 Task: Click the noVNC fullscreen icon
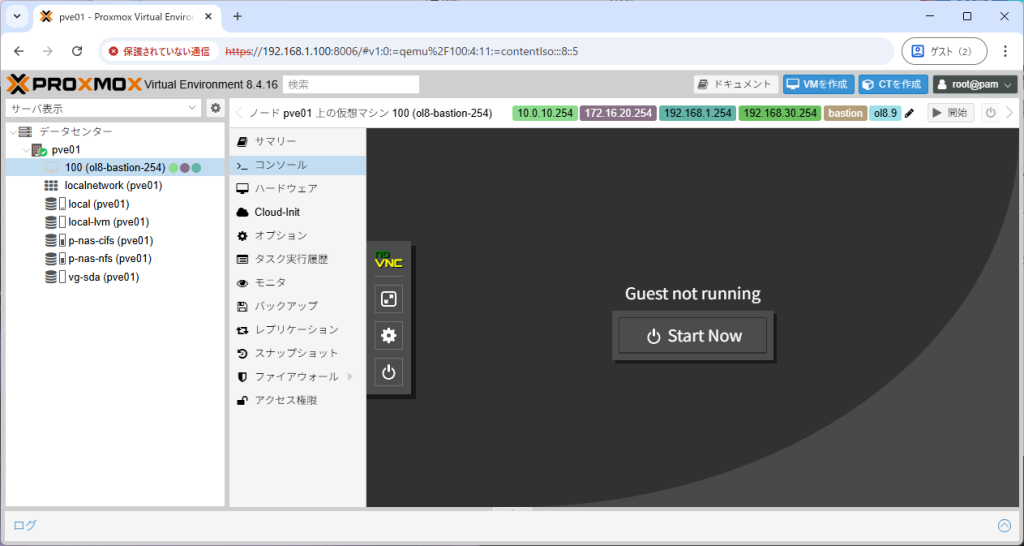[389, 298]
